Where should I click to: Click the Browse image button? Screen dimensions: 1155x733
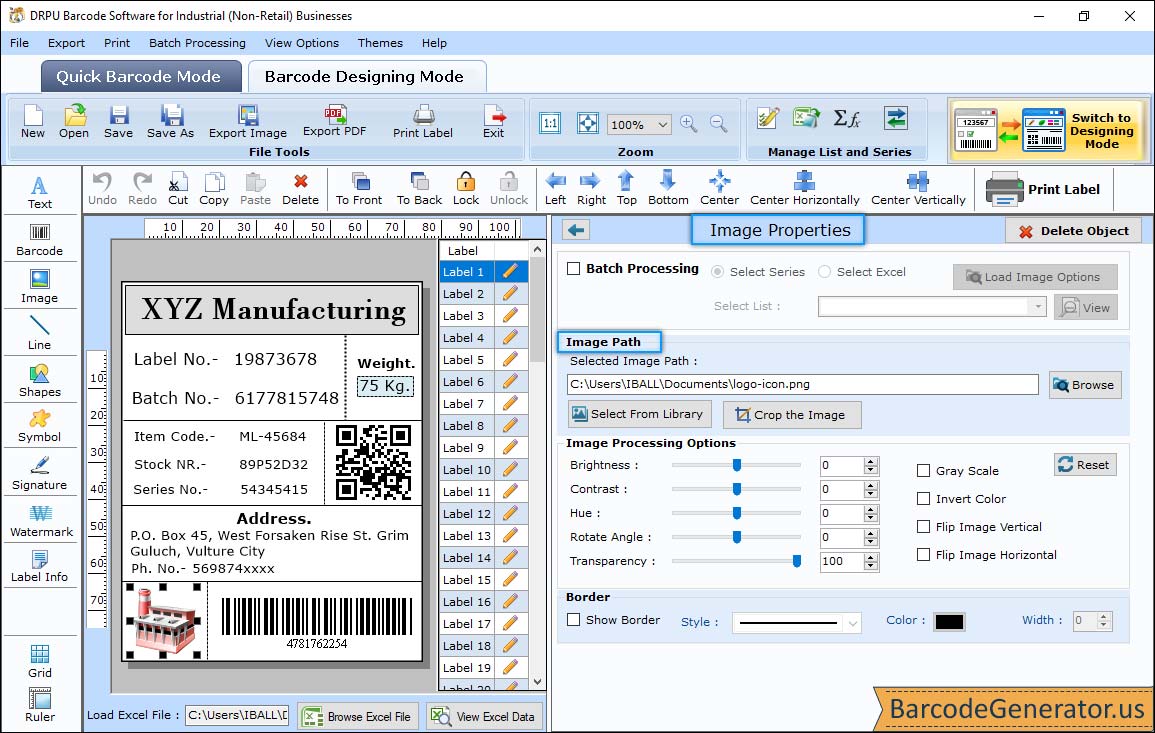pyautogui.click(x=1085, y=385)
